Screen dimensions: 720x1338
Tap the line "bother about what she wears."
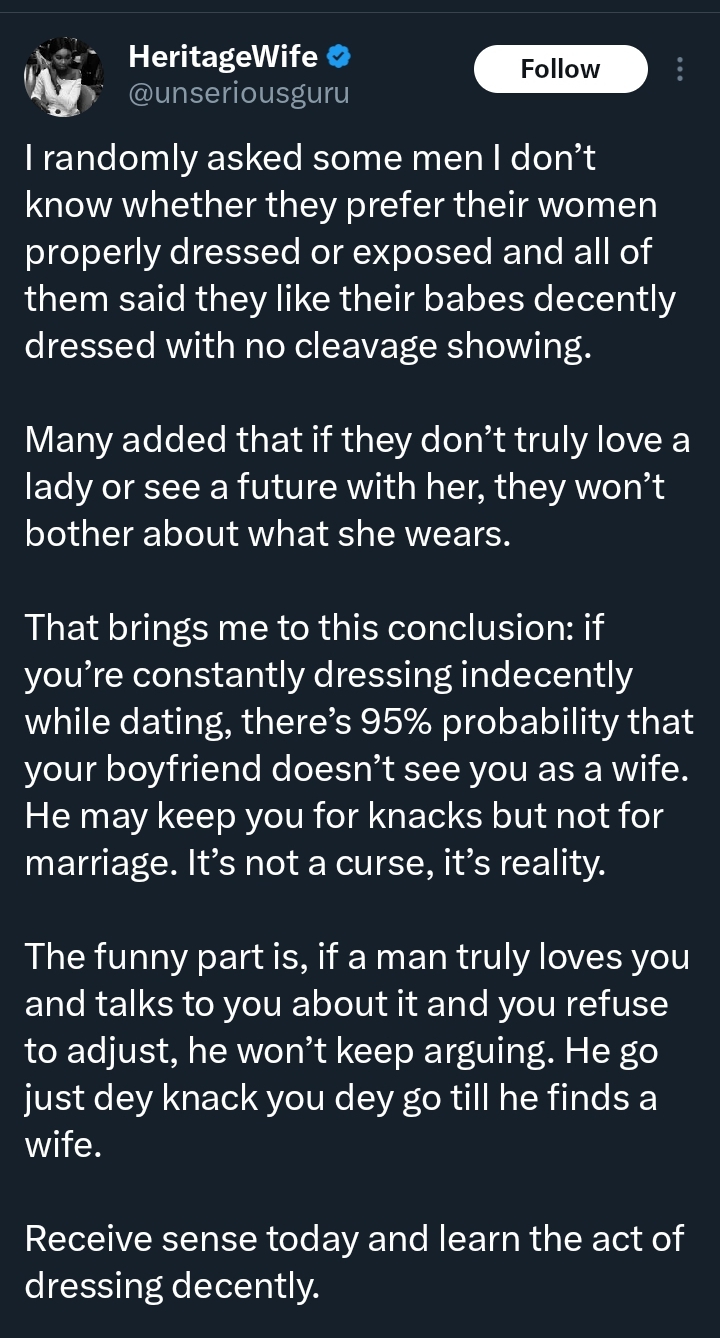(x=268, y=534)
